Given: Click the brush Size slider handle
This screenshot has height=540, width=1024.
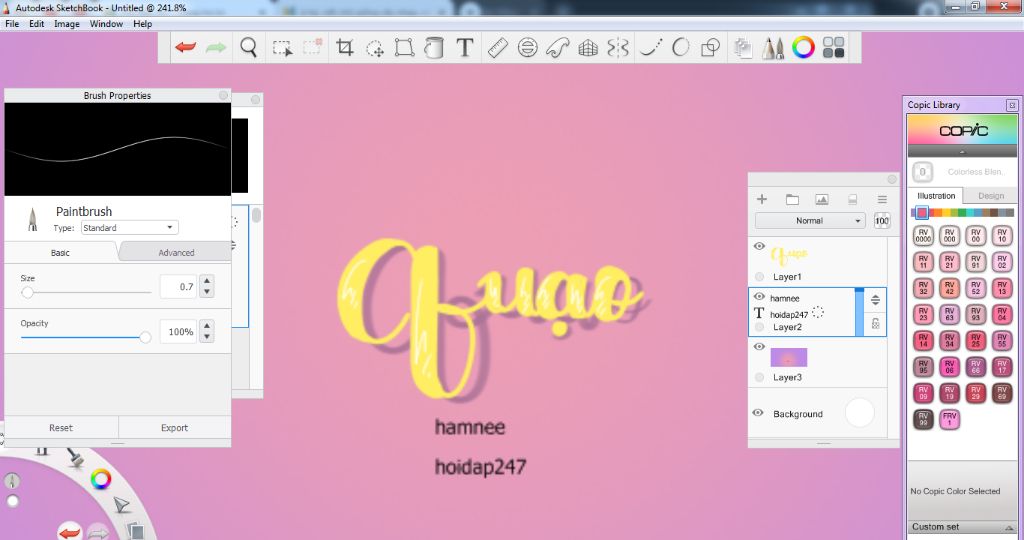Looking at the screenshot, I should tap(27, 293).
